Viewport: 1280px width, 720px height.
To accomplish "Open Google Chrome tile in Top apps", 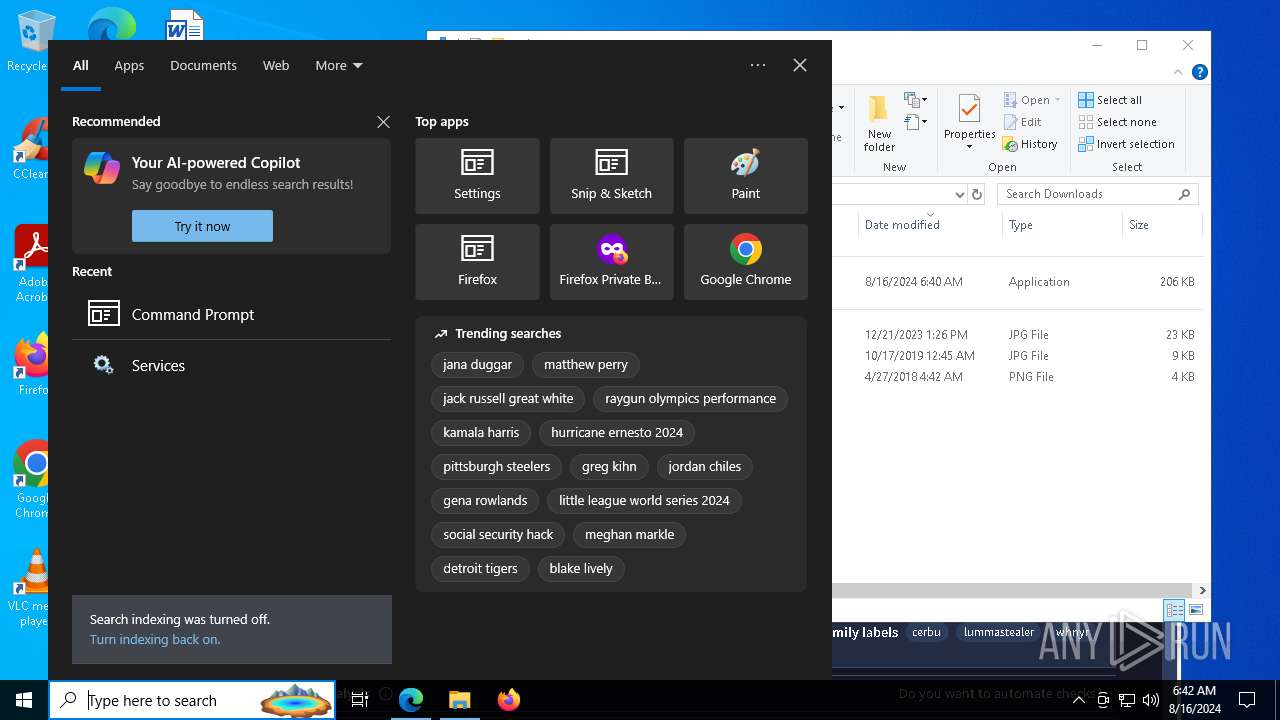I will pos(745,262).
